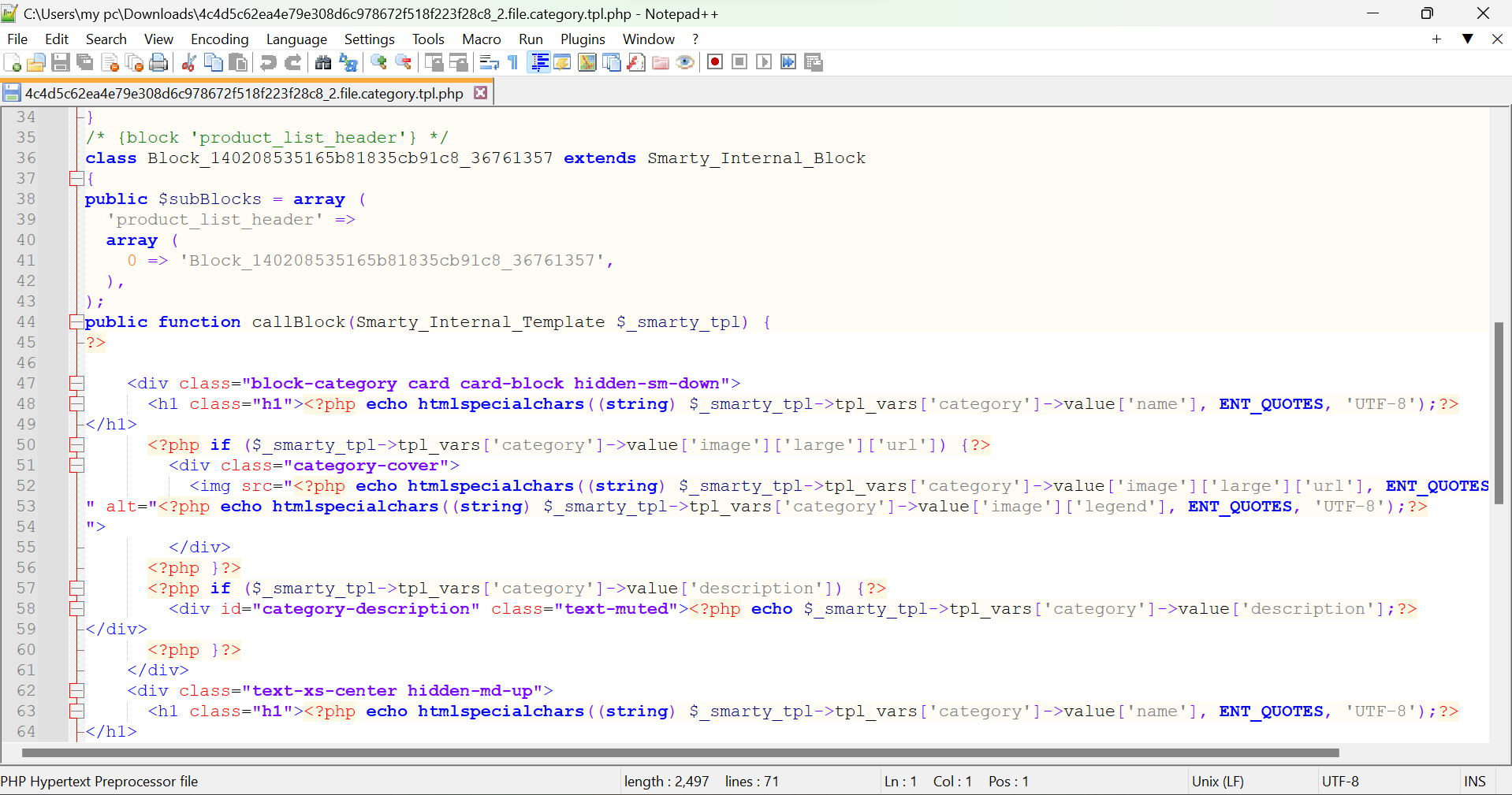Click the UTF-8 encoding in status bar
1512x795 pixels.
(1340, 782)
